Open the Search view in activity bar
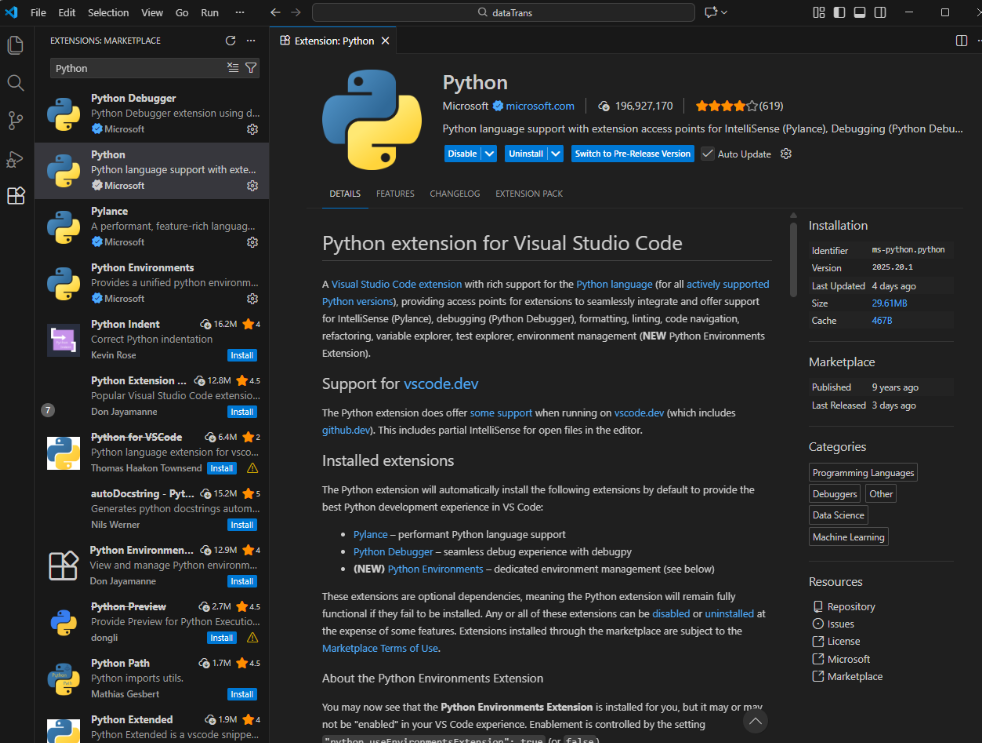Viewport: 982px width, 743px height. (16, 83)
